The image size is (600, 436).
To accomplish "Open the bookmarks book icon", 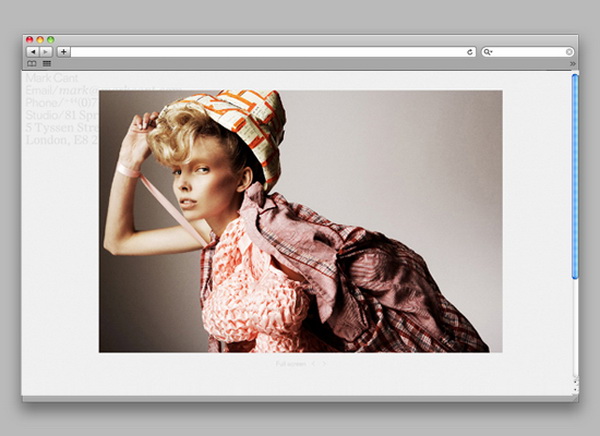I will [32, 64].
